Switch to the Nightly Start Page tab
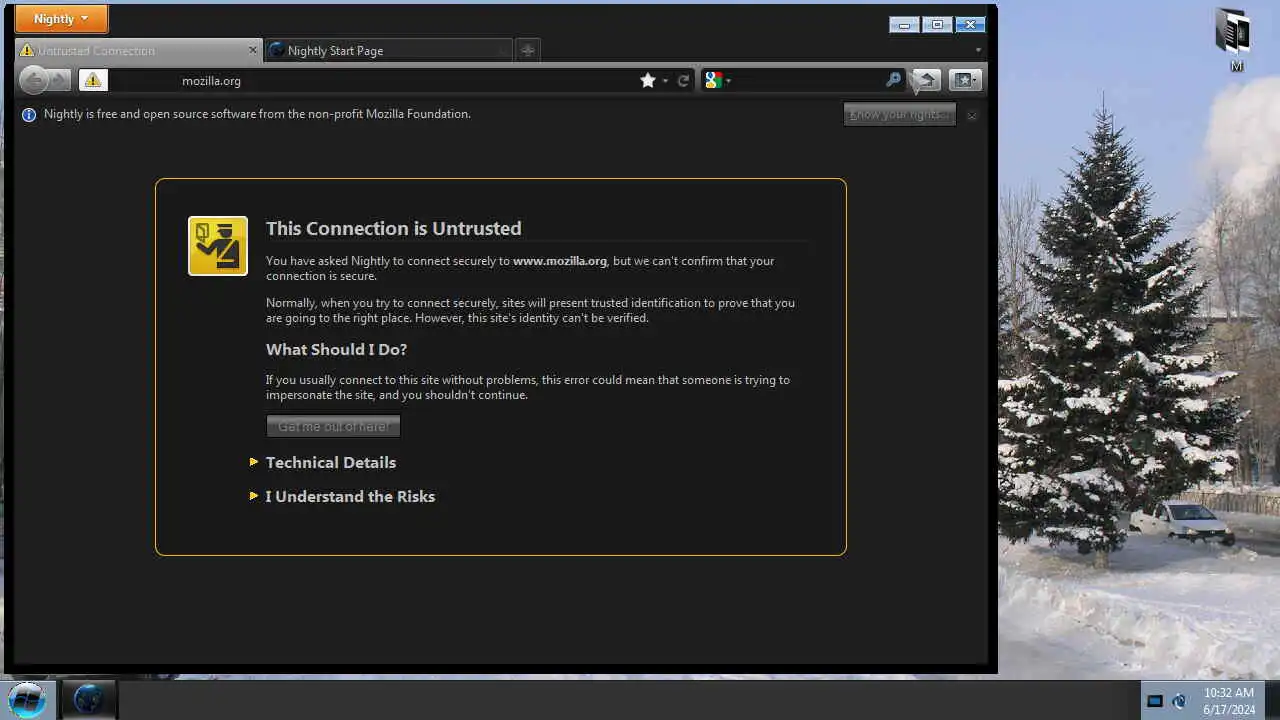 390,50
